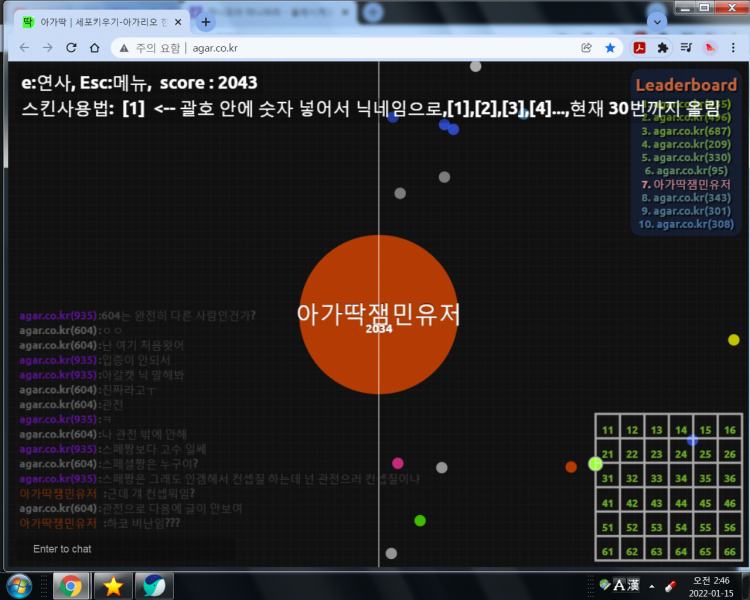Open the taskbar clock showing 오전 2:46
This screenshot has width=750, height=600.
(x=711, y=587)
